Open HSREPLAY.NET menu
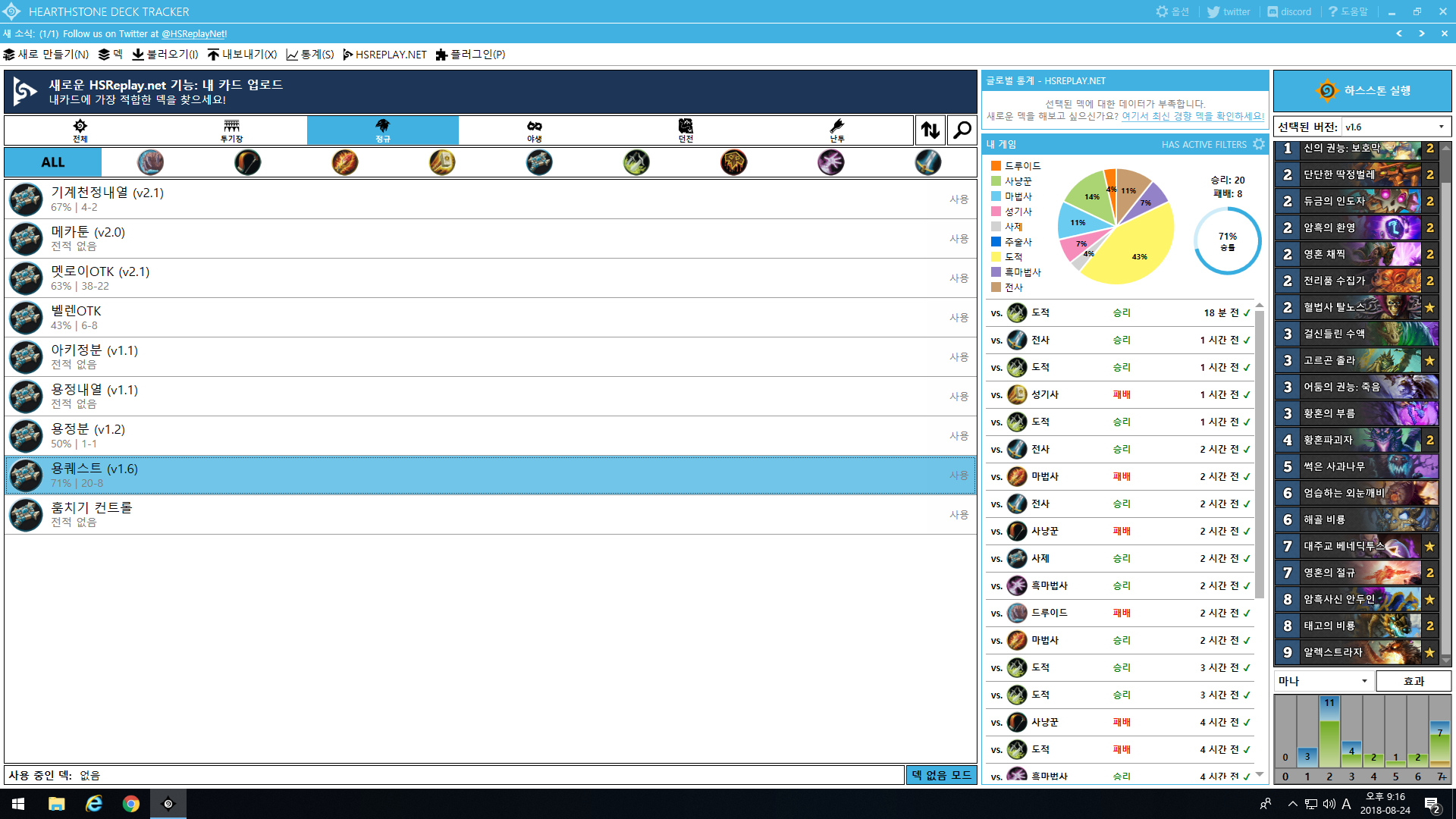The height and width of the screenshot is (819, 1456). click(385, 55)
